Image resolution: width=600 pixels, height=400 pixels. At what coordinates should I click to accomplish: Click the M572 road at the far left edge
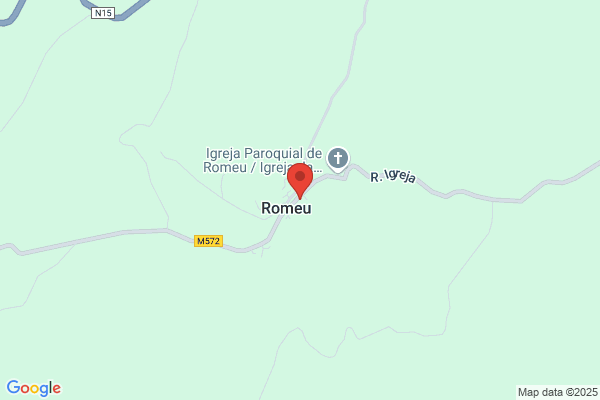pyautogui.click(x=10, y=248)
